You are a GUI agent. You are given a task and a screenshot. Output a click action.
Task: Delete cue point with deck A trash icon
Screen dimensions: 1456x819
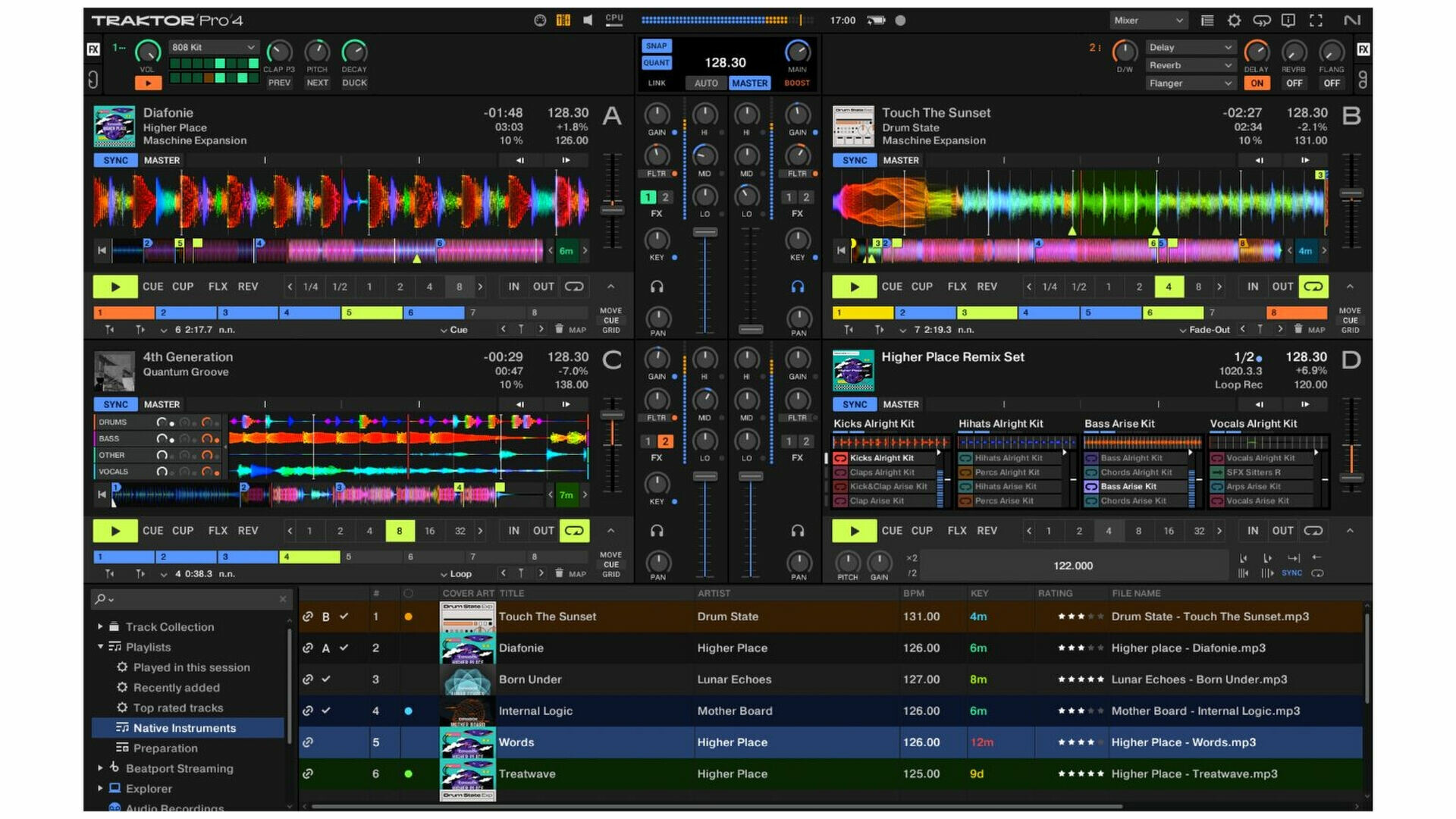tap(559, 329)
